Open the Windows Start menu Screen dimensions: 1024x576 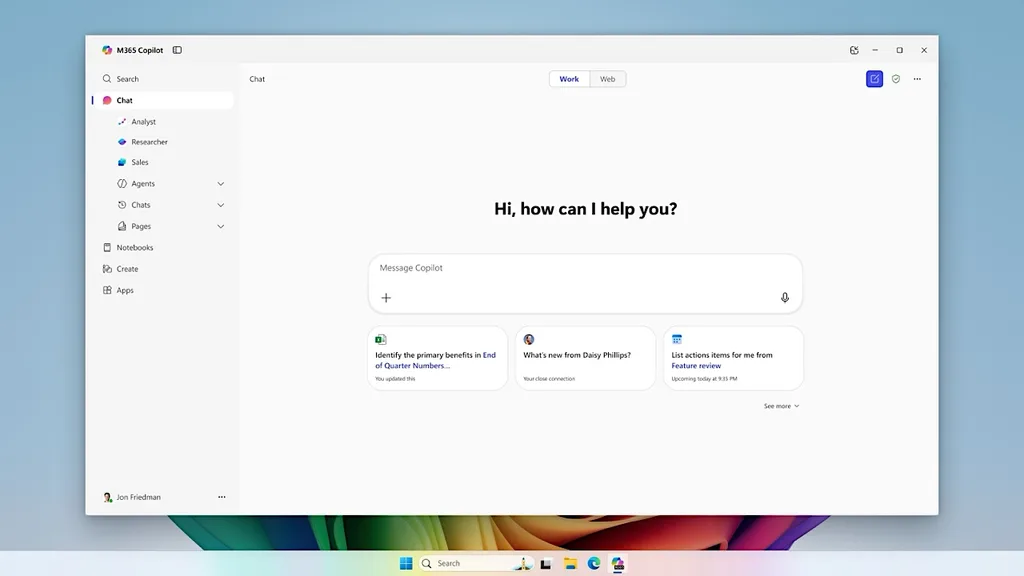click(x=406, y=564)
